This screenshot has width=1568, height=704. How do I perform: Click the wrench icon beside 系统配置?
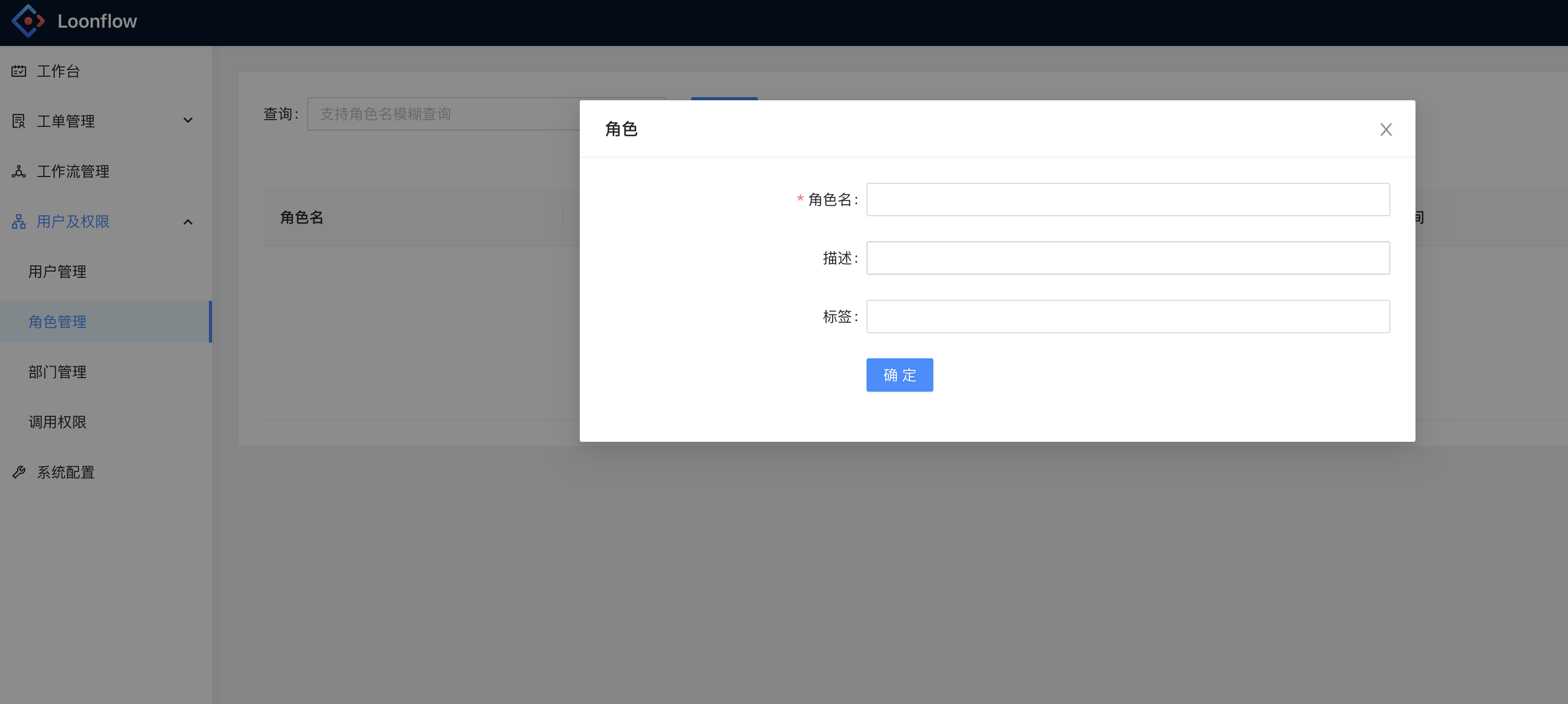pos(19,472)
